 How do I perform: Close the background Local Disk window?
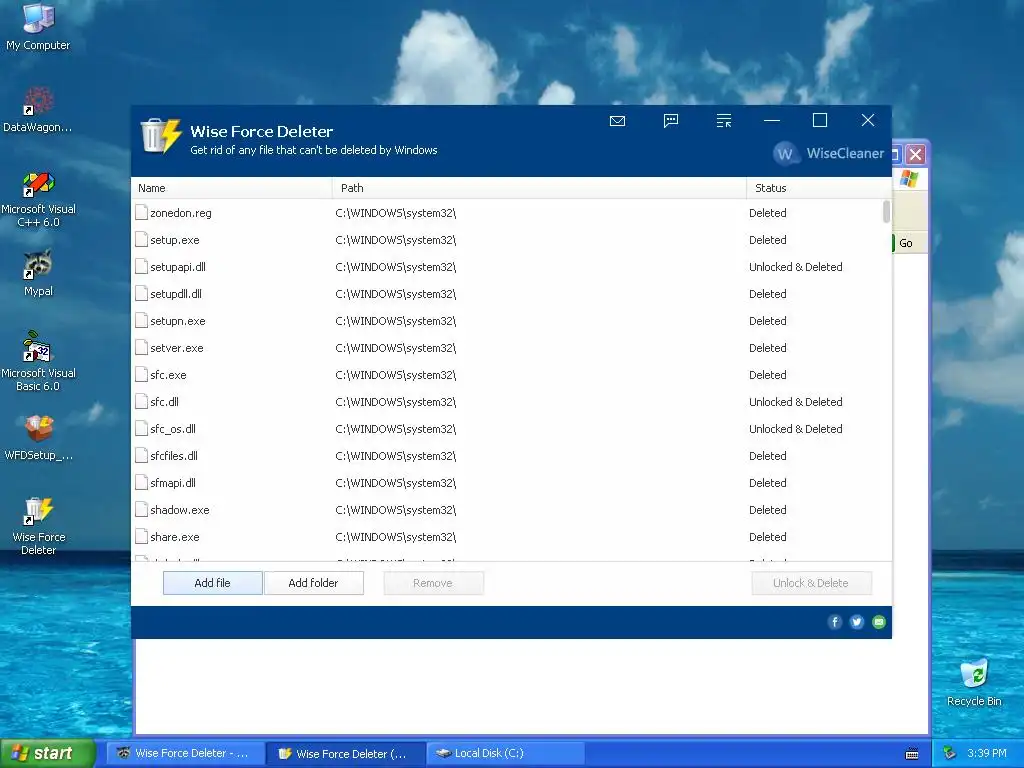[916, 155]
